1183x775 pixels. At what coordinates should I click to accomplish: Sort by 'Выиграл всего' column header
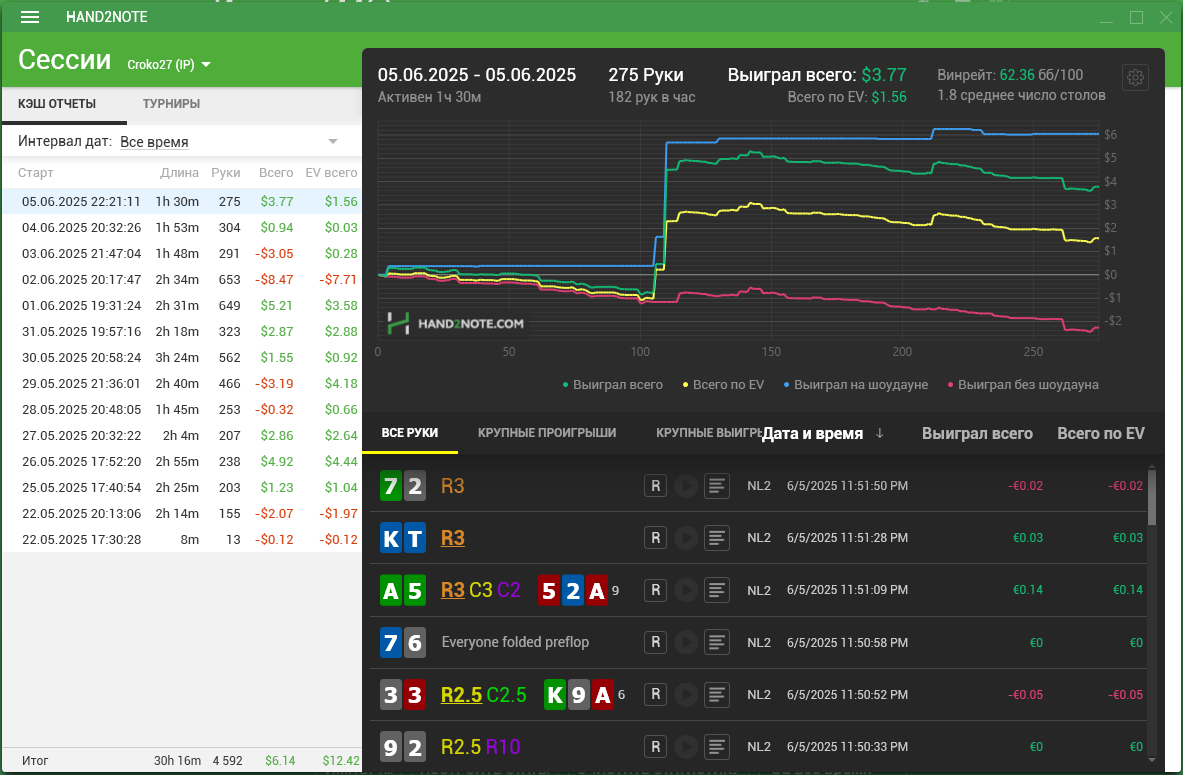[977, 434]
